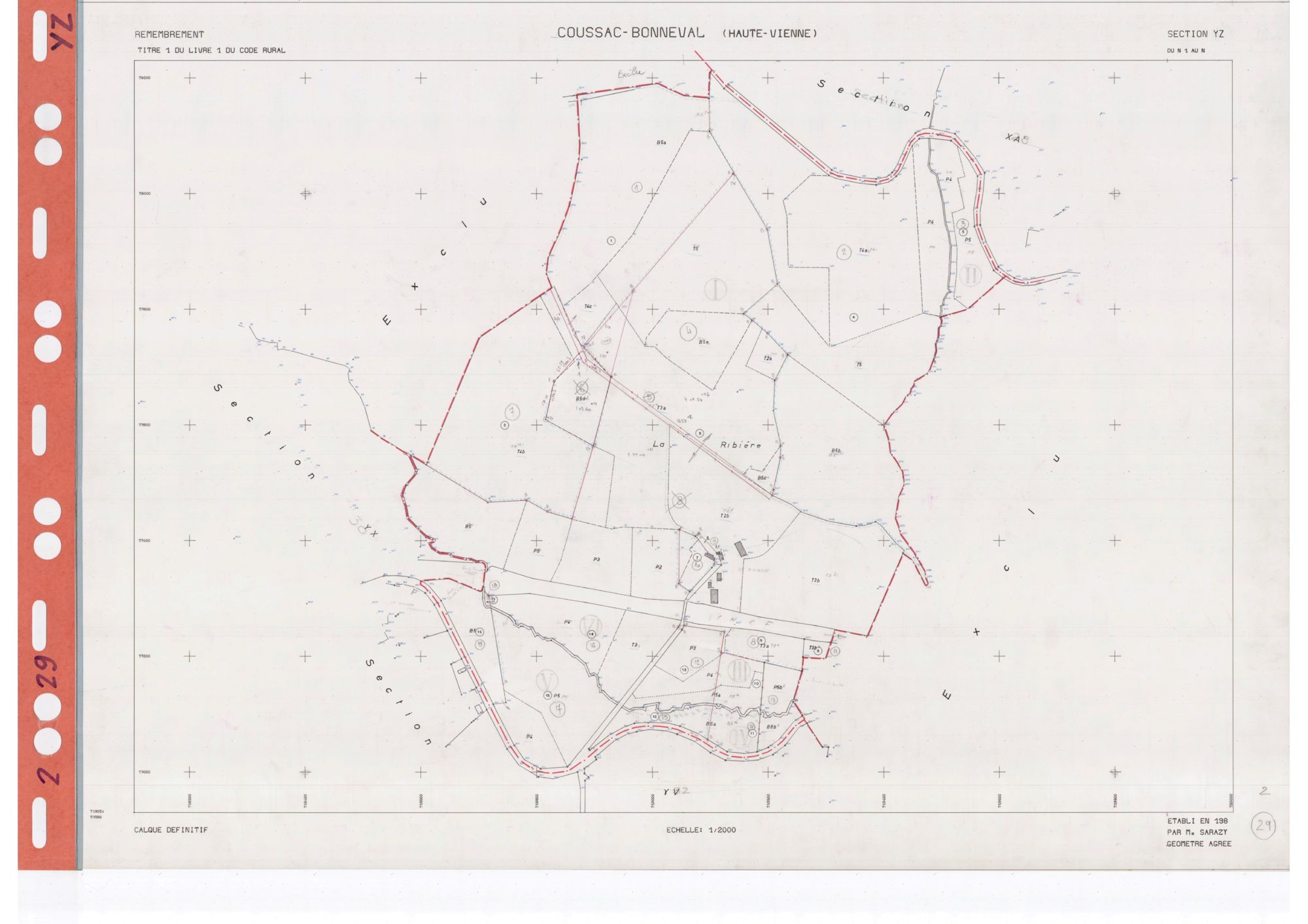Click the handwritten 'Exclu' note at top
1308x924 pixels.
pyautogui.click(x=630, y=74)
